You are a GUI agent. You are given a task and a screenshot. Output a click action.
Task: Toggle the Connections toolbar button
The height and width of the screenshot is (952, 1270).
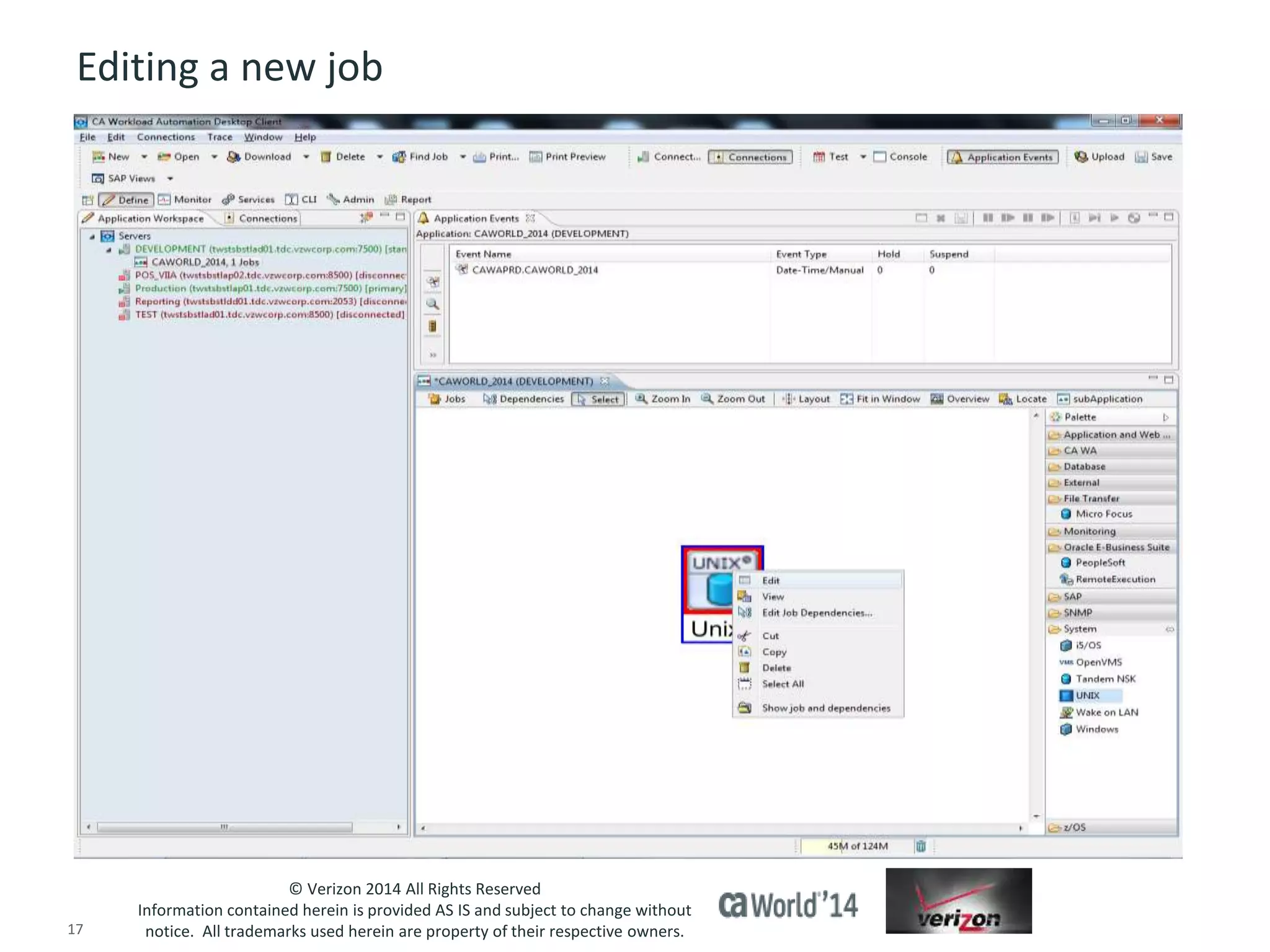(750, 157)
